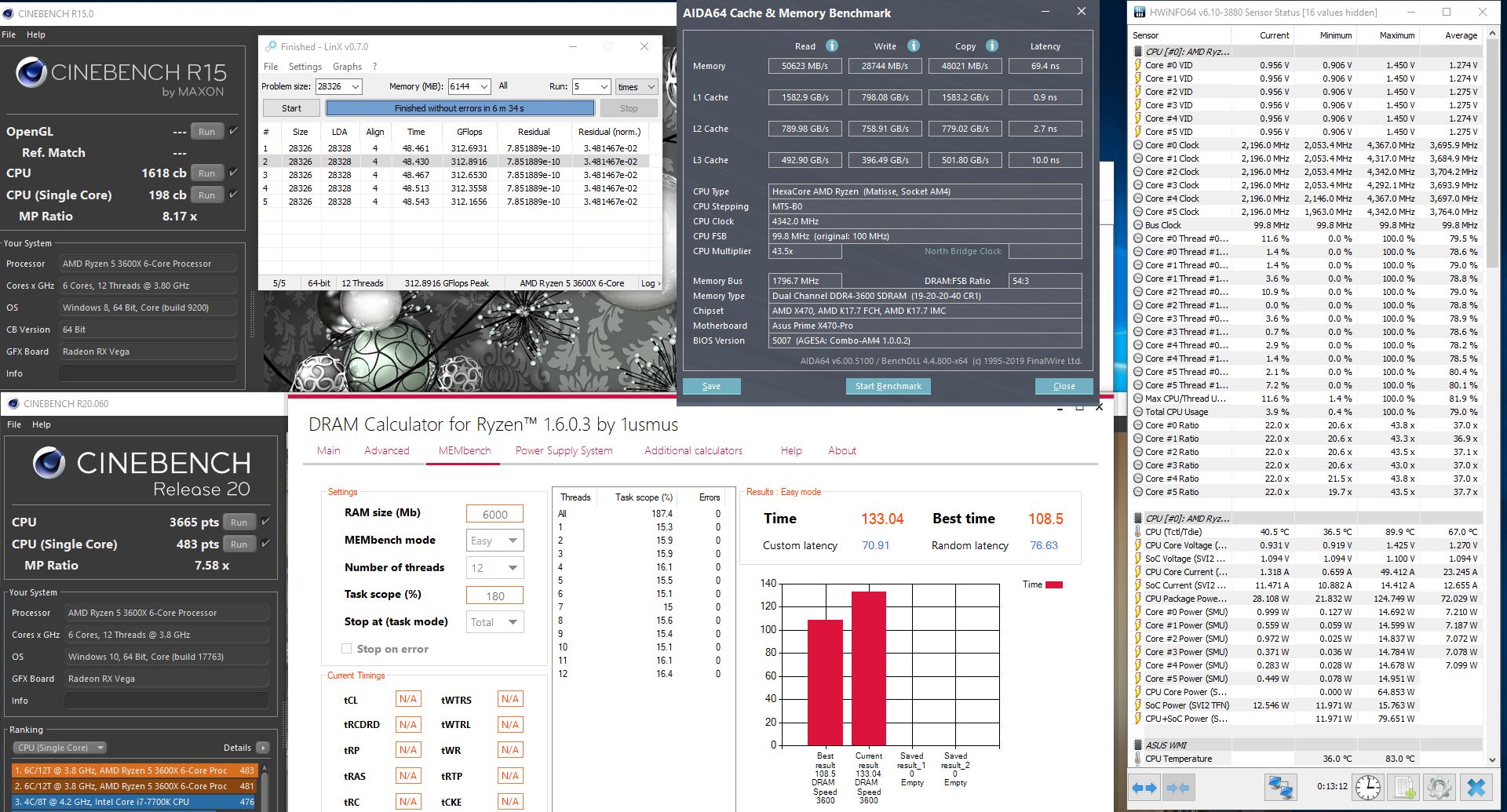
Task: Switch to the Advanced tab
Action: [x=386, y=450]
